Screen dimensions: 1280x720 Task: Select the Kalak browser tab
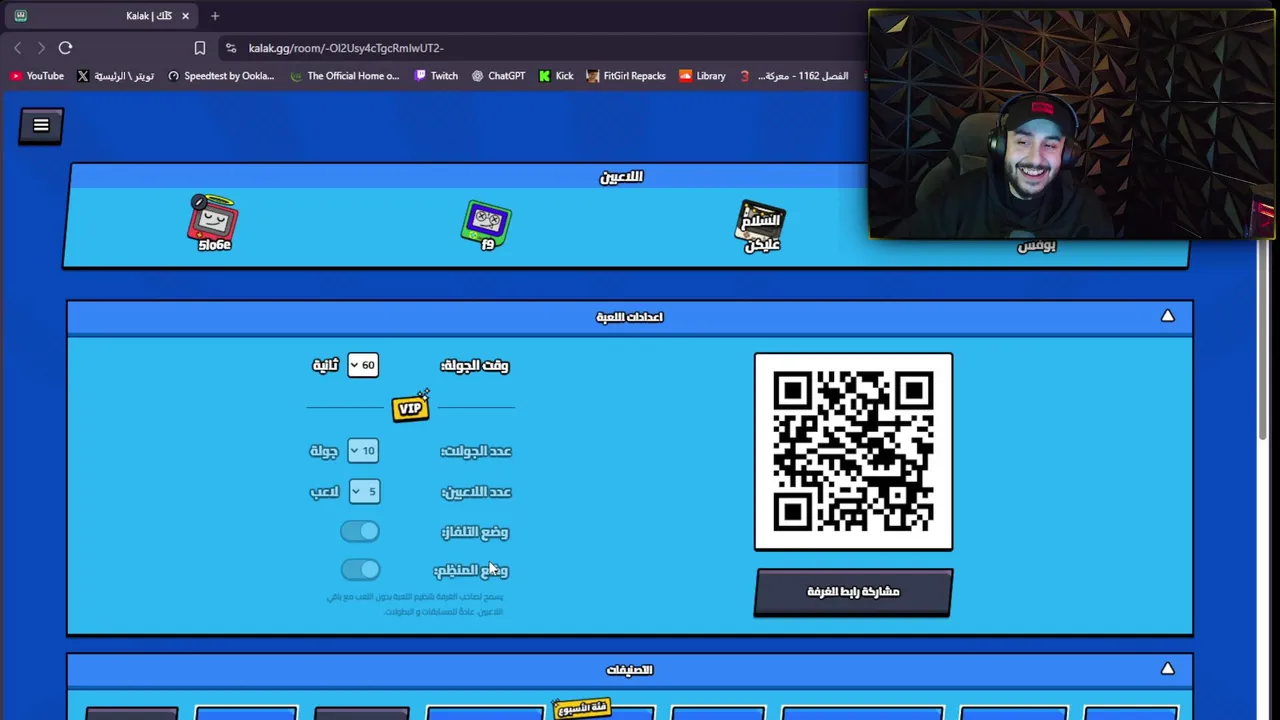point(100,16)
